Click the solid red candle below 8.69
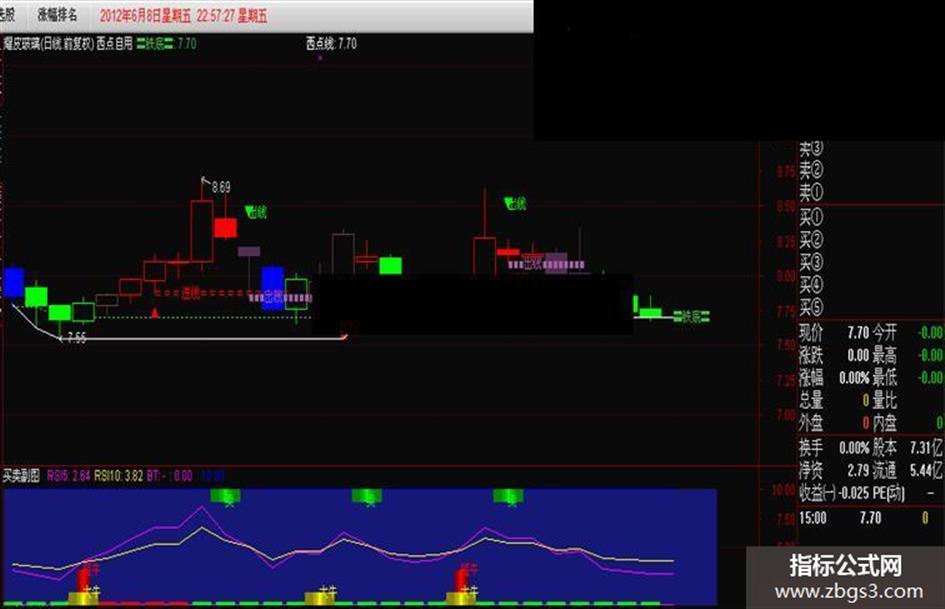The image size is (945, 609). (x=225, y=228)
